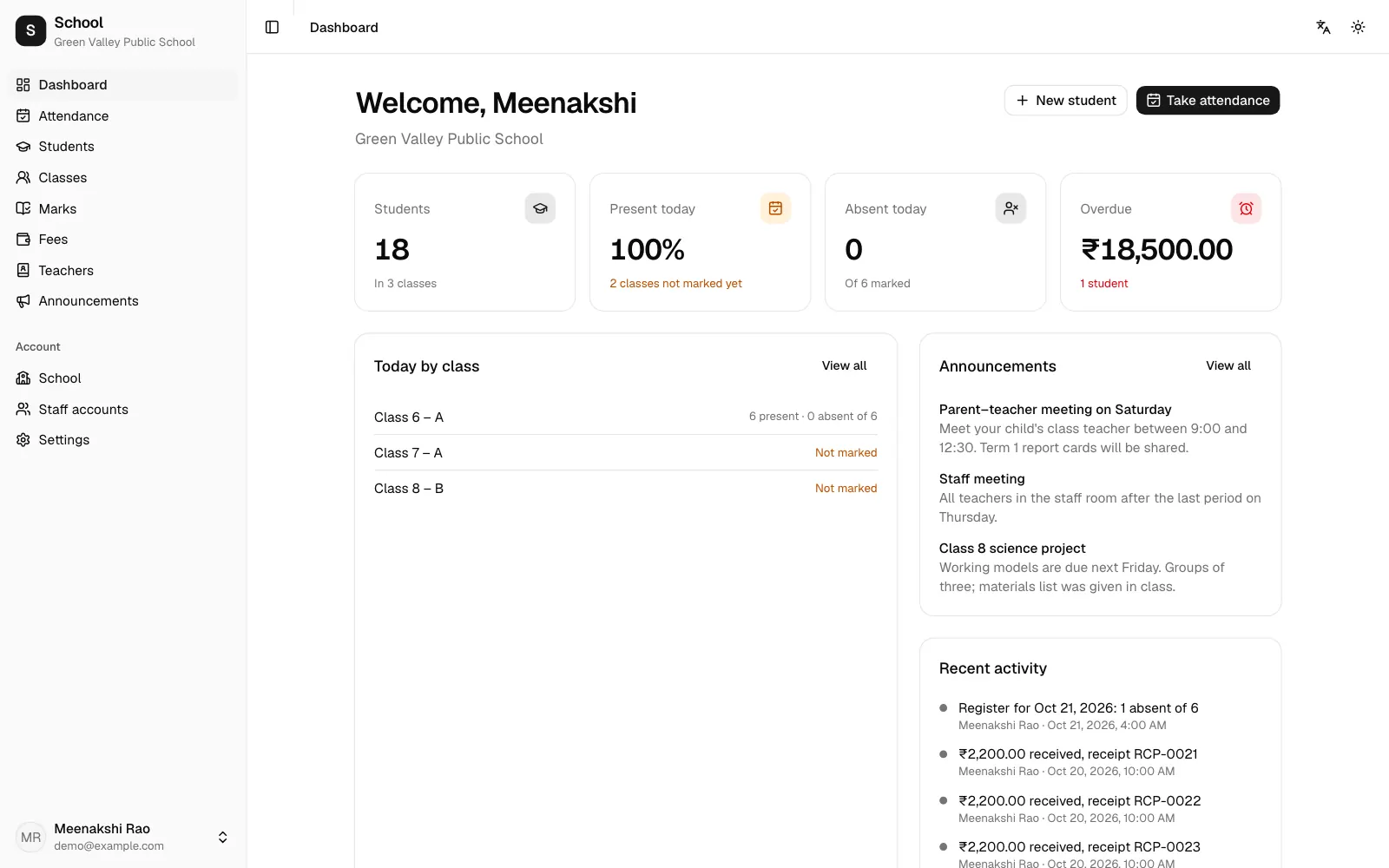Switch theme with the sun icon

pyautogui.click(x=1359, y=27)
